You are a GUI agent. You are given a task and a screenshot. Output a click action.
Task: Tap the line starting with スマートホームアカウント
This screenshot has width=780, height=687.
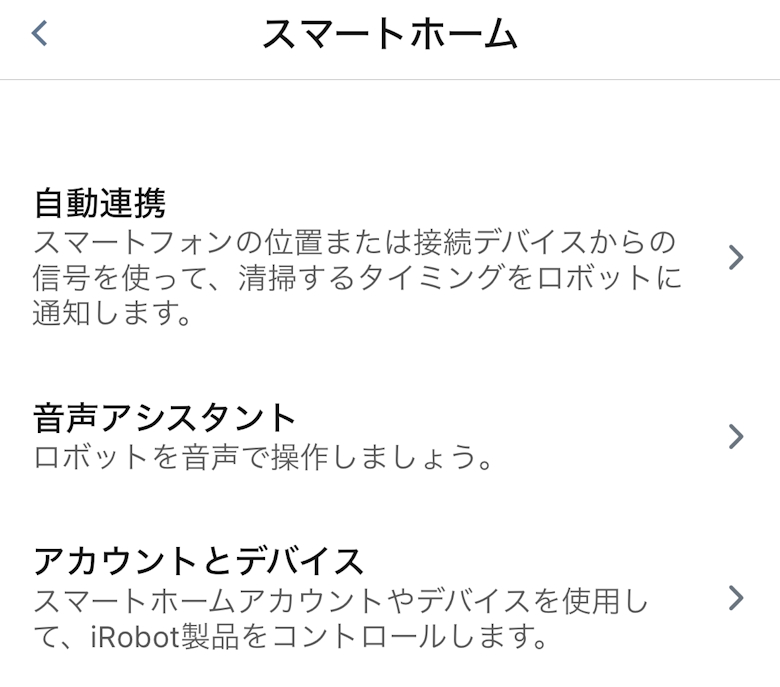(342, 602)
